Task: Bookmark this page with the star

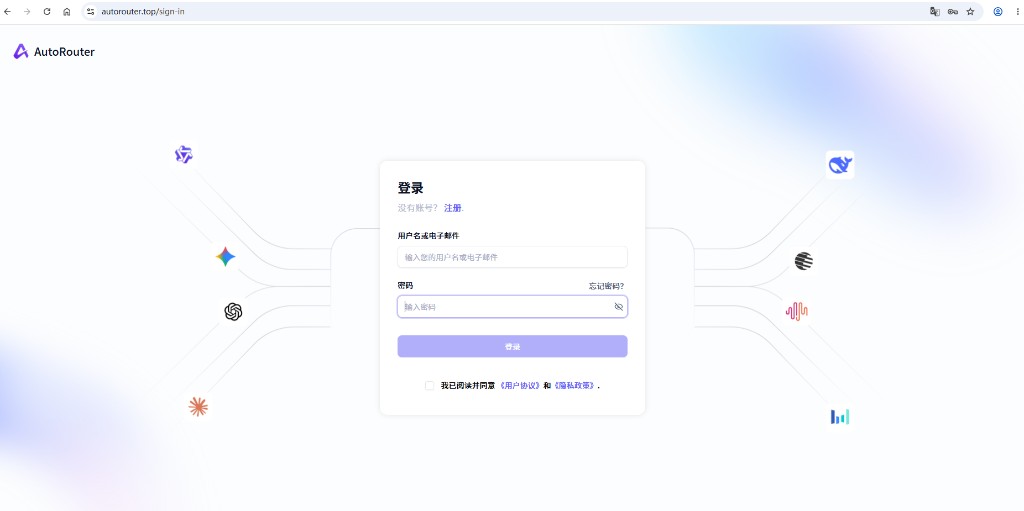Action: tap(970, 12)
